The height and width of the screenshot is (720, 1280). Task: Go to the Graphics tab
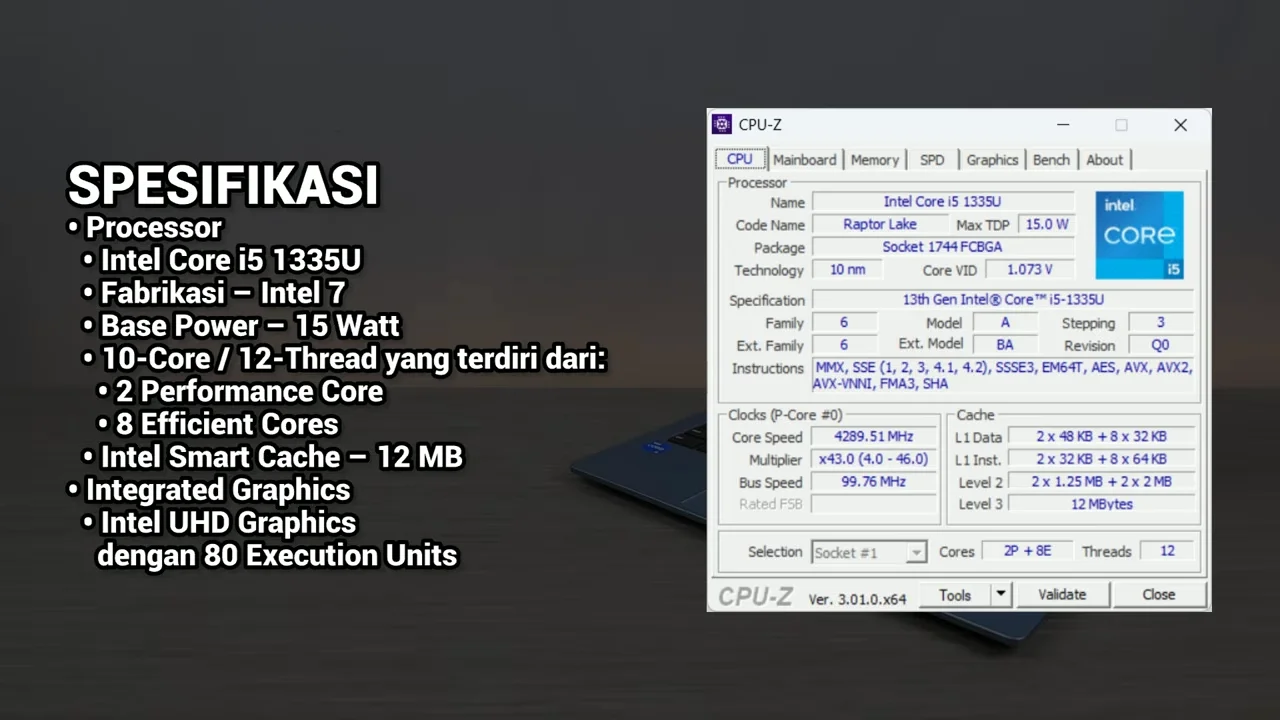(992, 160)
